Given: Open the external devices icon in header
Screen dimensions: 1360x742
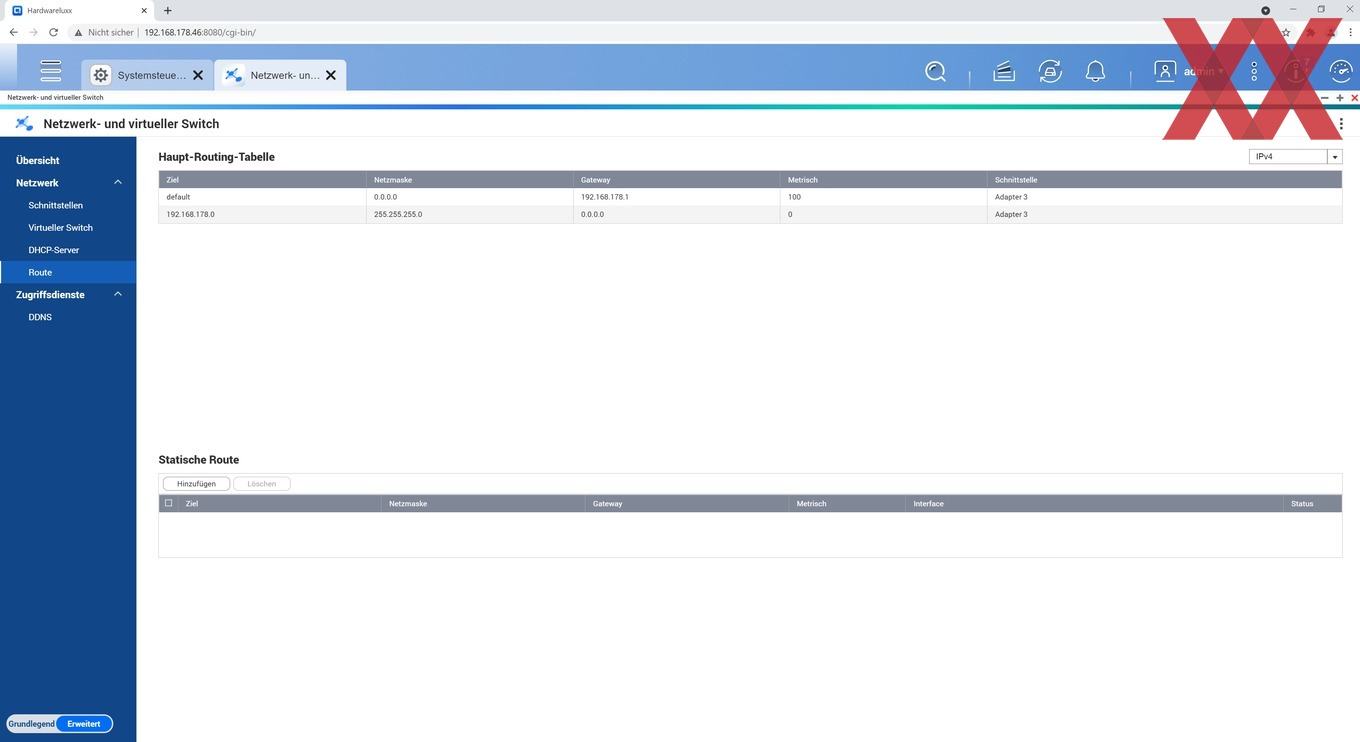Looking at the screenshot, I should click(x=1050, y=72).
